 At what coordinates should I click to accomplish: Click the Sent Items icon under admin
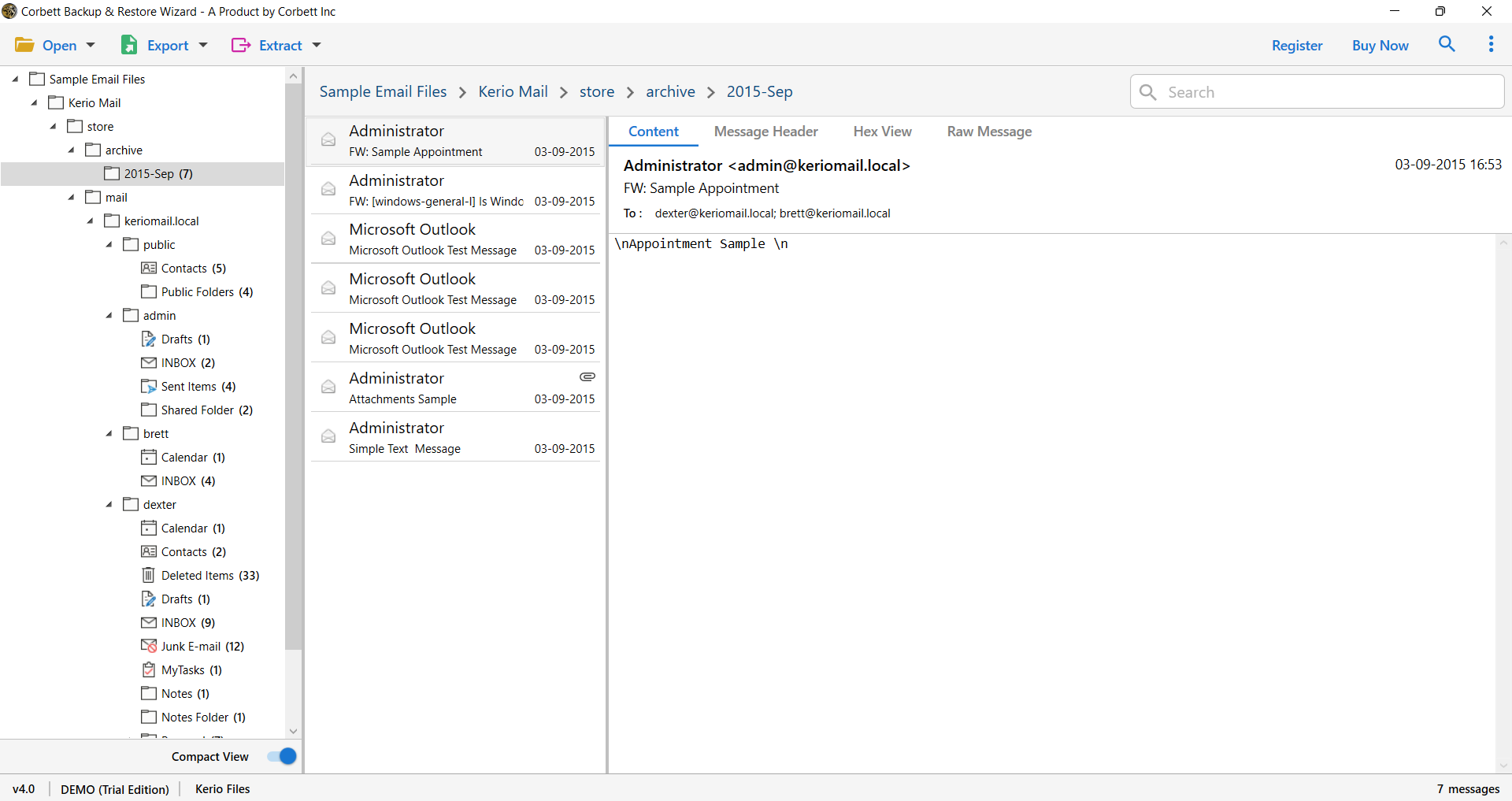click(x=149, y=386)
